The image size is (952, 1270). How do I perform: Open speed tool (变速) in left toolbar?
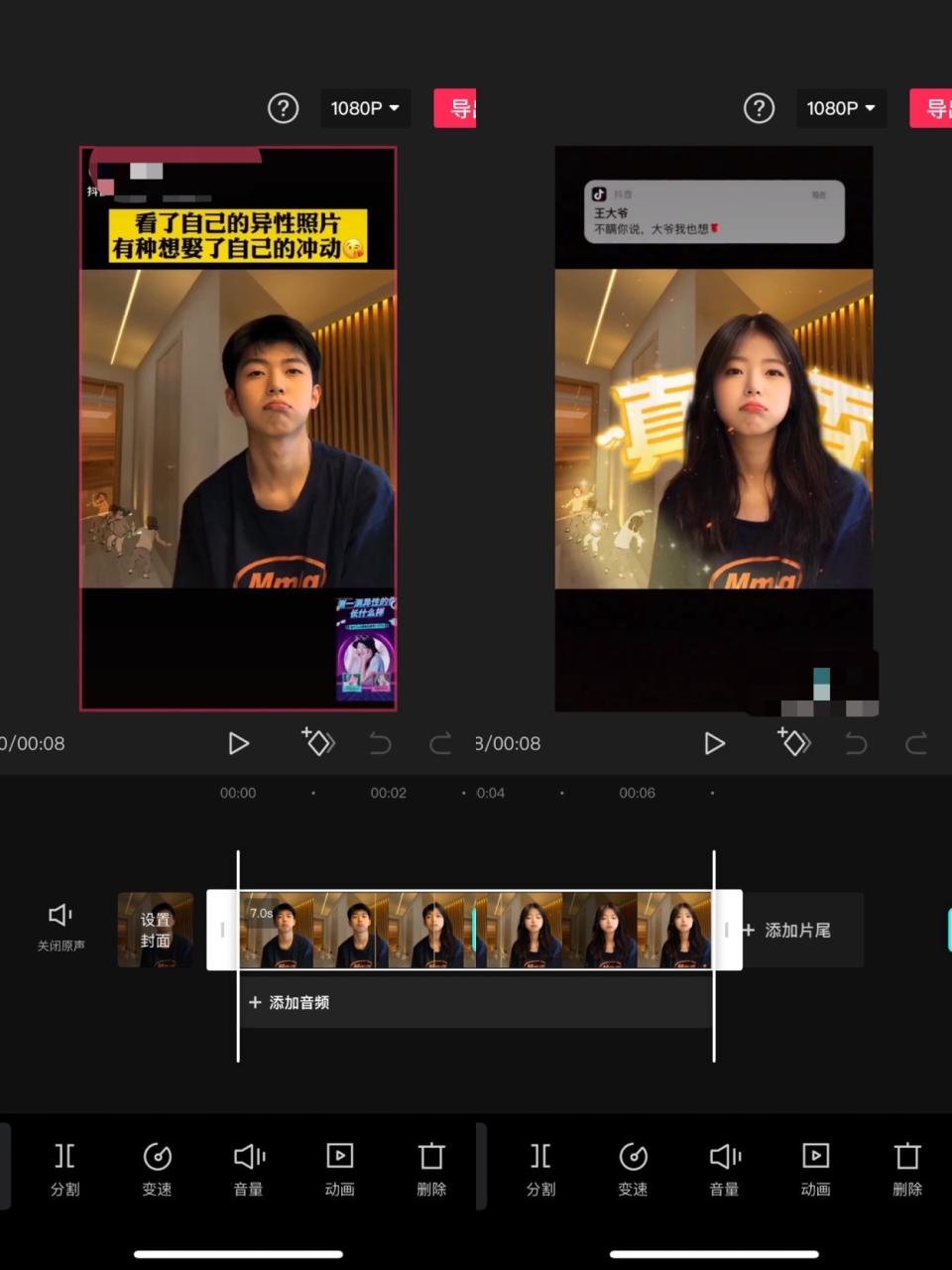(x=157, y=1169)
